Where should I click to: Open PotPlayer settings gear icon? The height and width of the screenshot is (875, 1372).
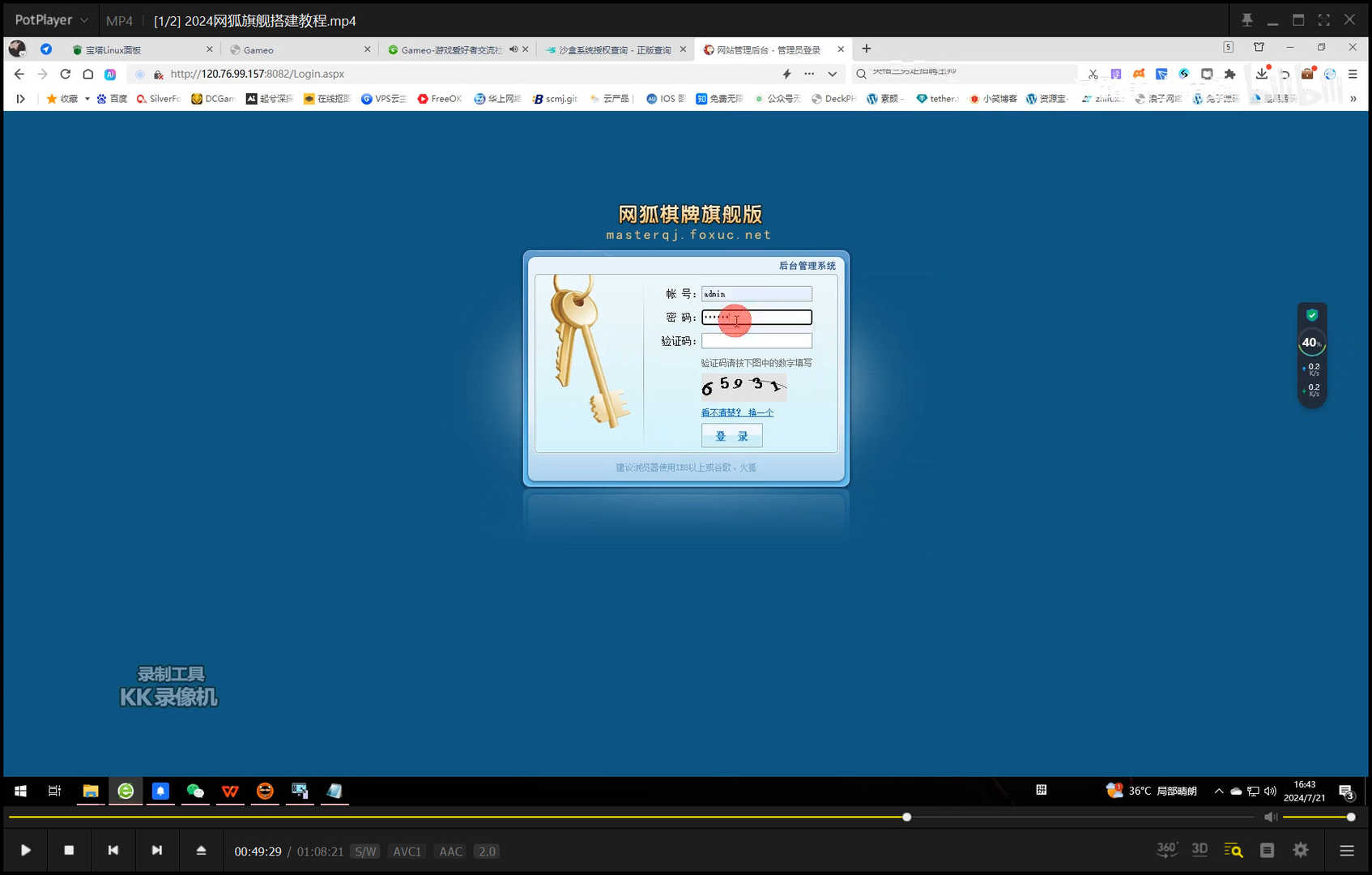click(x=1300, y=850)
